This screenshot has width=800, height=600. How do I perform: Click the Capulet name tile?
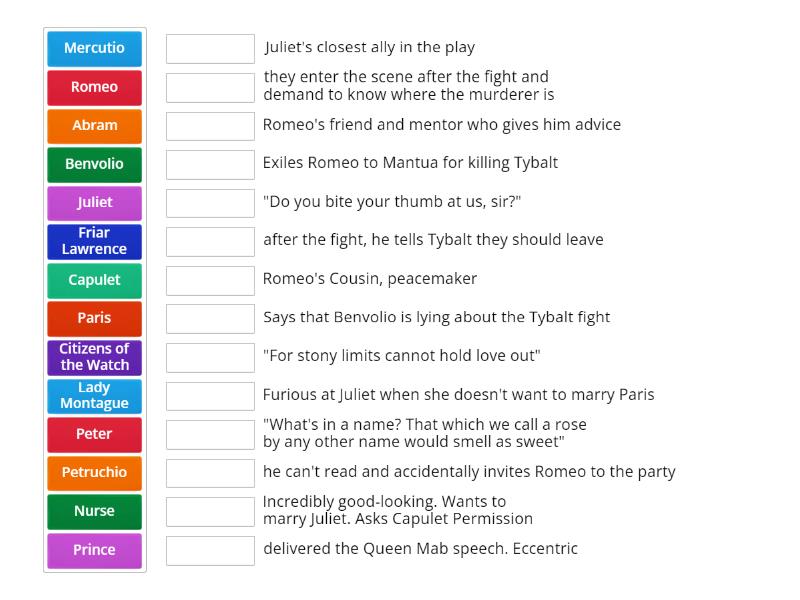(94, 281)
